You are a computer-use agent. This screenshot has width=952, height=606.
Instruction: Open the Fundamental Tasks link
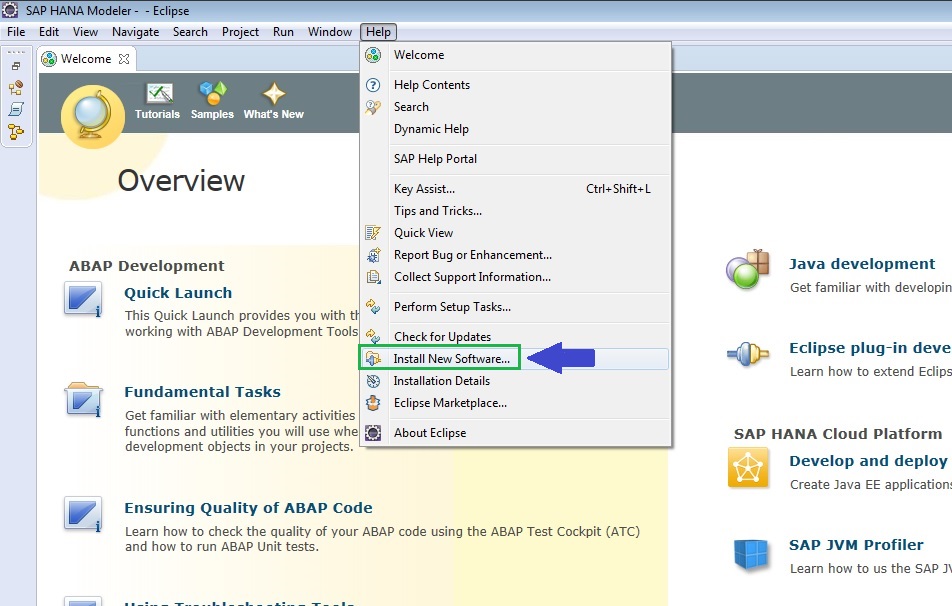(202, 392)
